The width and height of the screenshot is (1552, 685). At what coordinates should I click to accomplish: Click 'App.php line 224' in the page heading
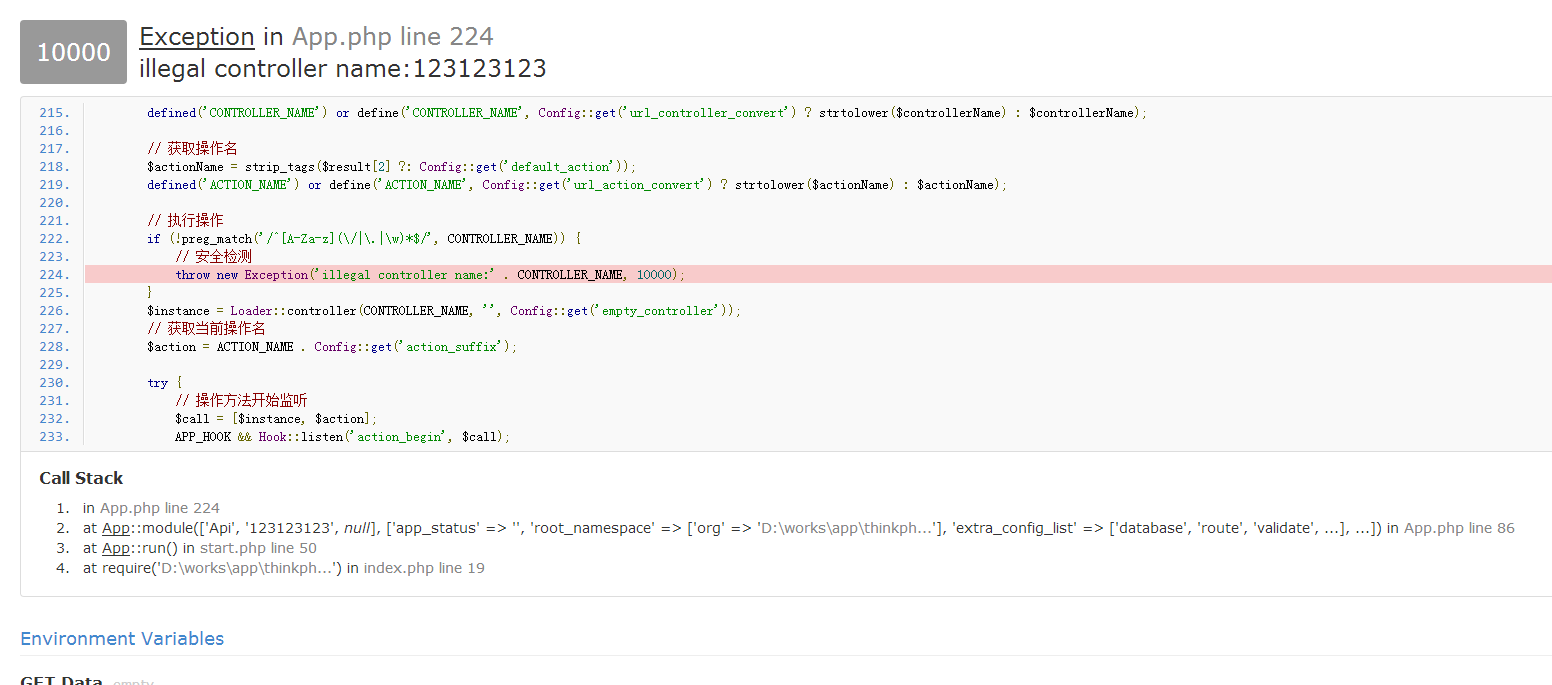click(x=392, y=37)
